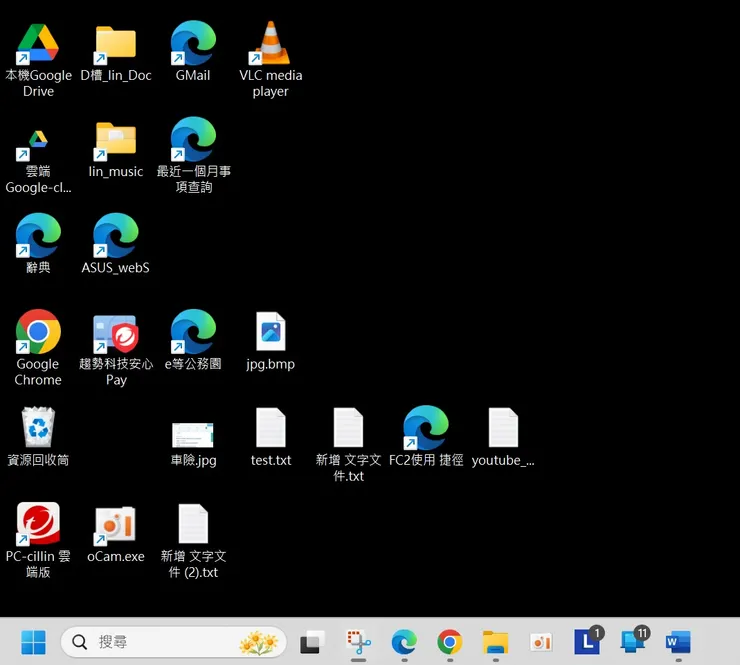Open oCam from the taskbar
The height and width of the screenshot is (665, 740).
[x=541, y=642]
